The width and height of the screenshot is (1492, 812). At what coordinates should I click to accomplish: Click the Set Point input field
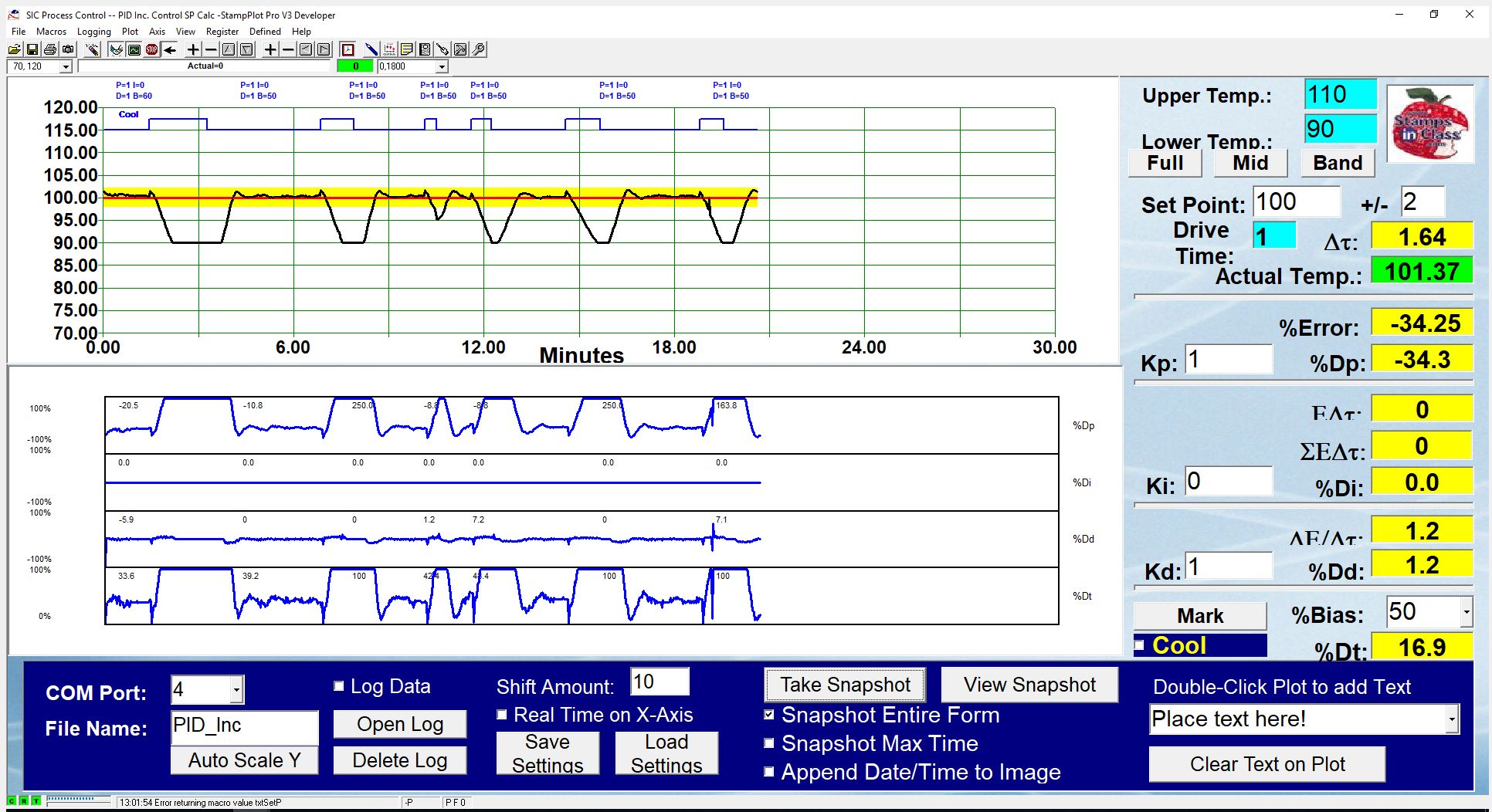click(x=1297, y=201)
